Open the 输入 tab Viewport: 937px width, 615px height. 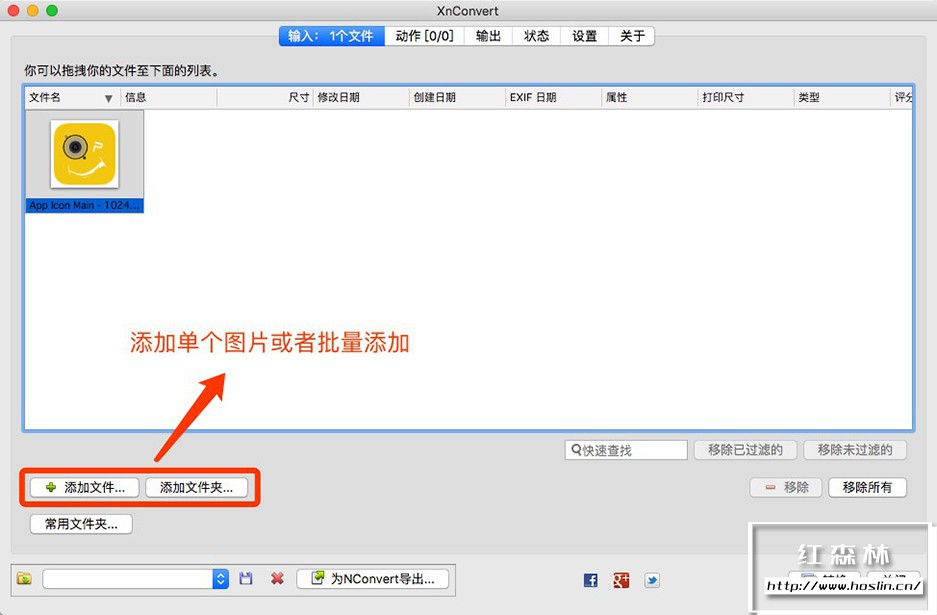click(332, 36)
